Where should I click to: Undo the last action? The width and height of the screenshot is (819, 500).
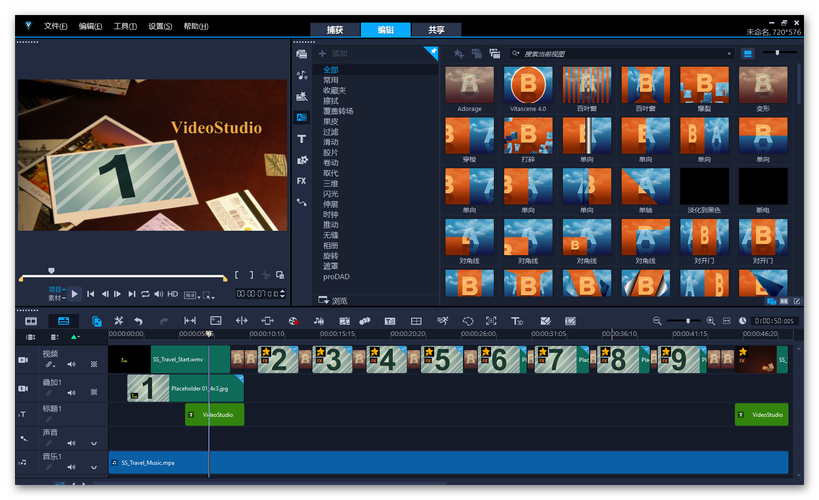[x=138, y=321]
